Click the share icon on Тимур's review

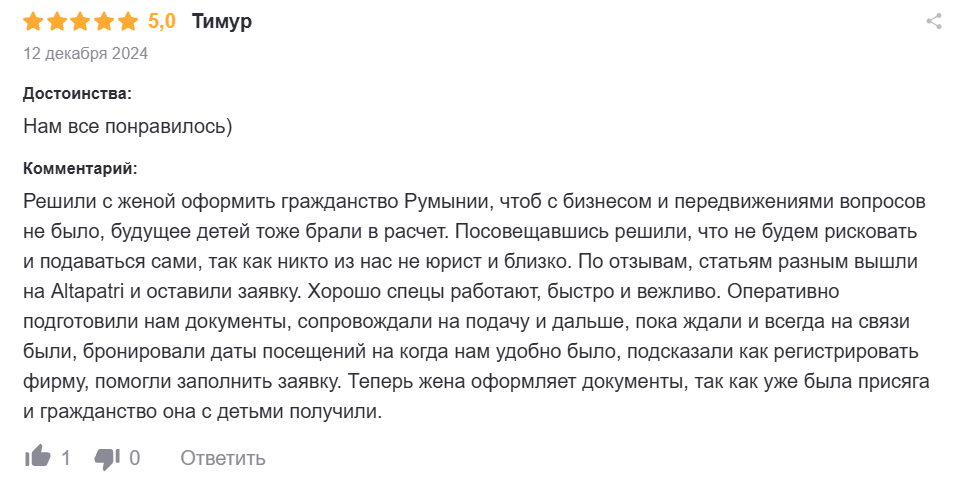pos(934,21)
